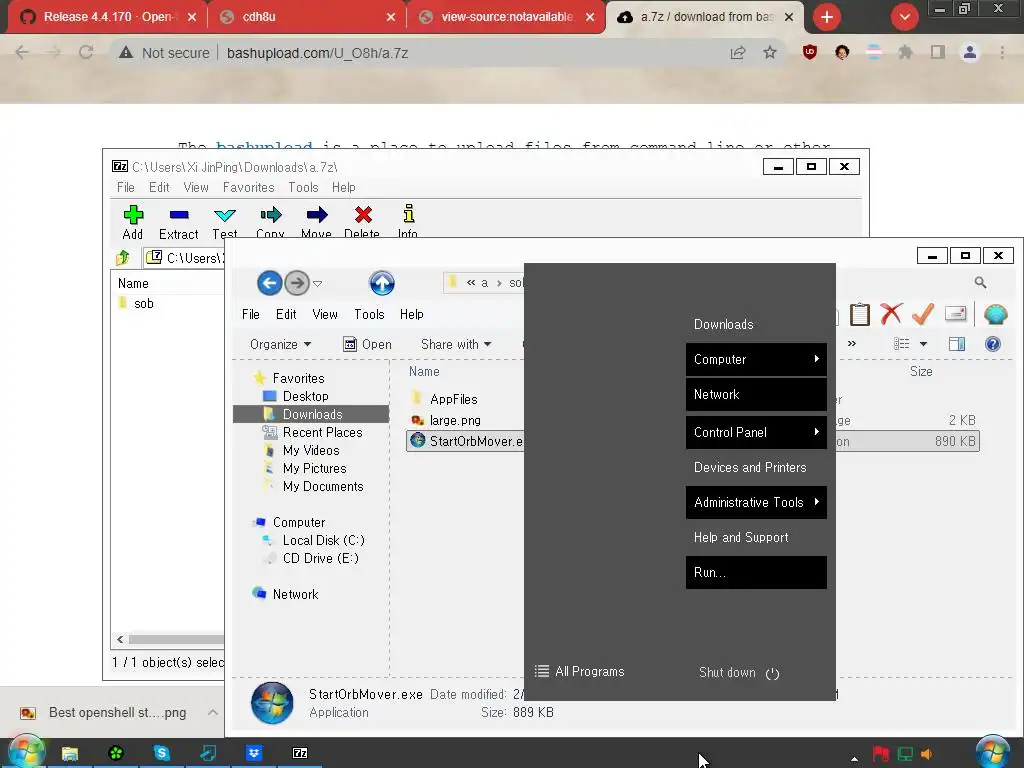Show hidden system tray icons
This screenshot has height=768, width=1024.
pos(854,758)
